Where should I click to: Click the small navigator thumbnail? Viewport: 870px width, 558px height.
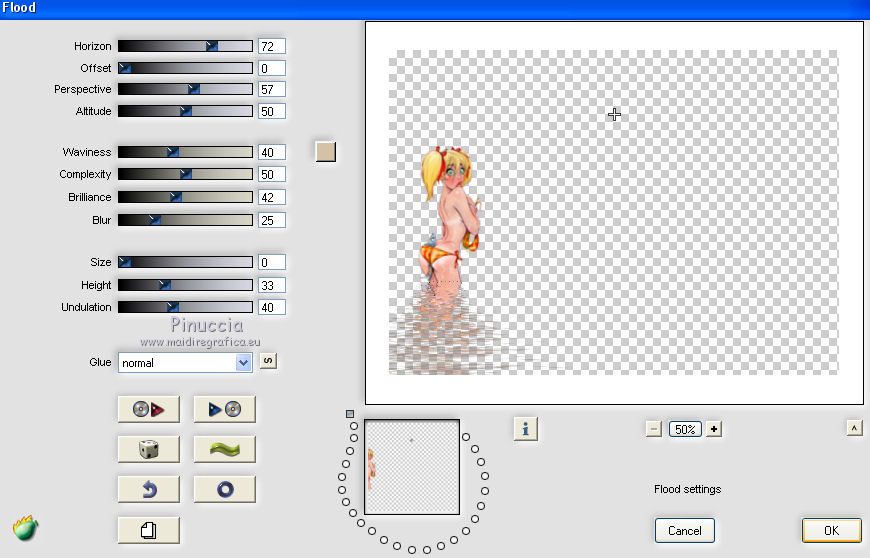coord(412,467)
